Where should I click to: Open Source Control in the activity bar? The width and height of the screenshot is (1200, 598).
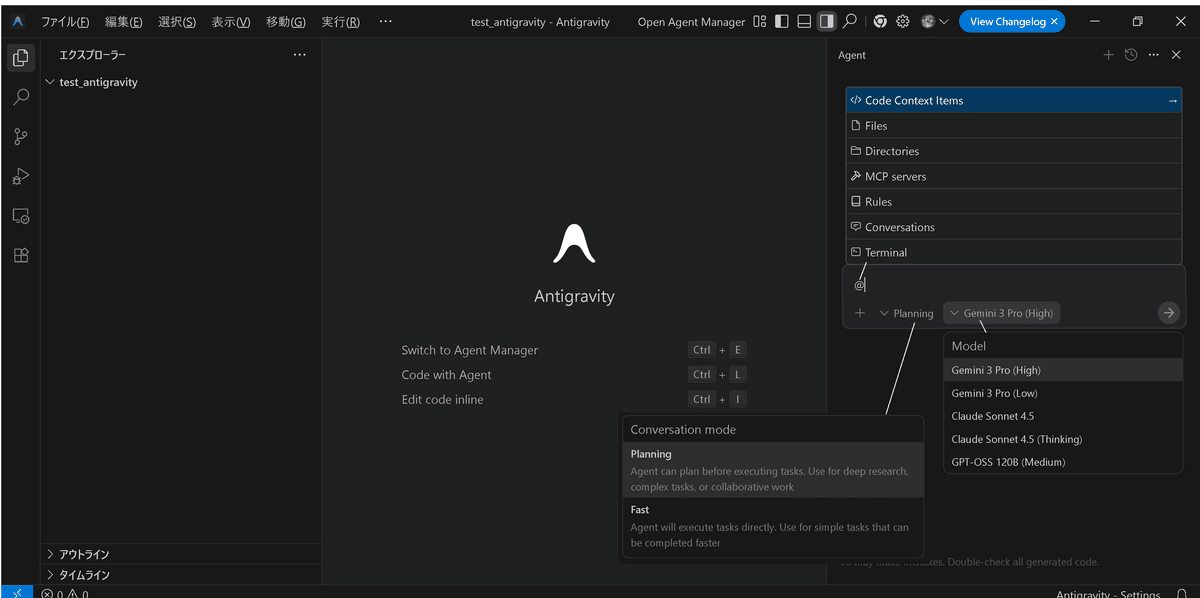click(21, 136)
